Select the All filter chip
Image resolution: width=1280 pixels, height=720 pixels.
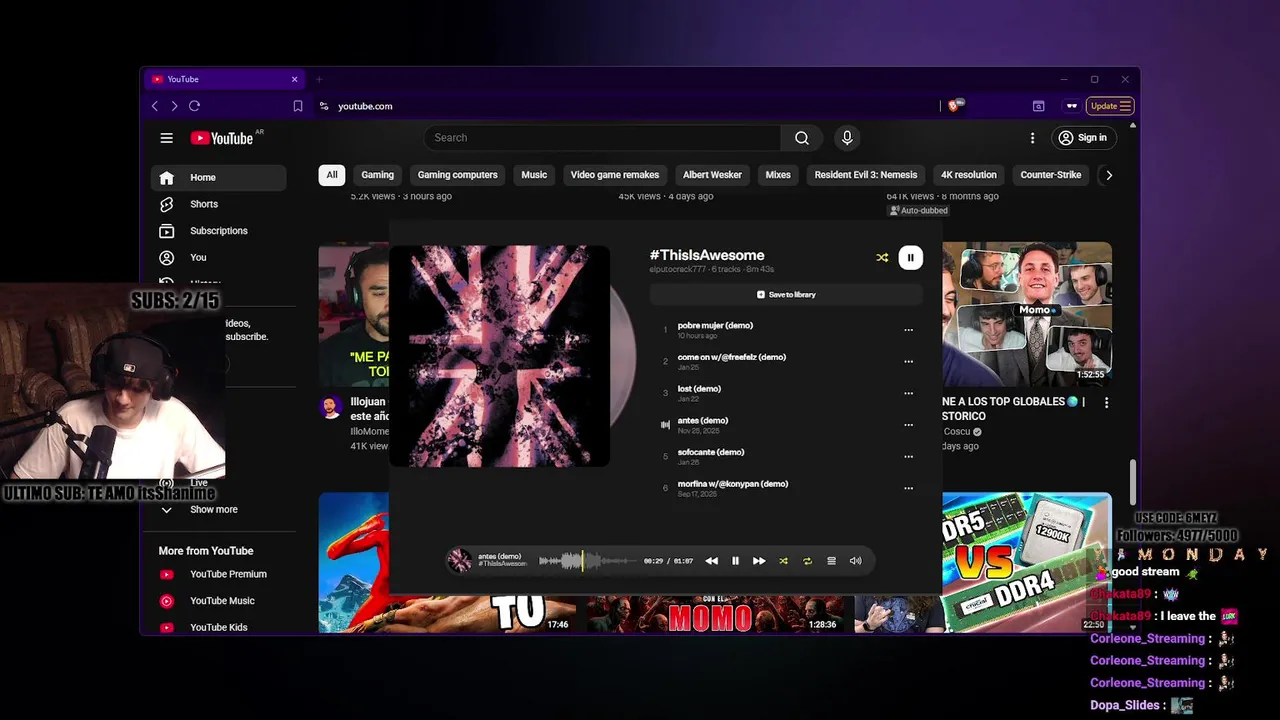tap(332, 175)
